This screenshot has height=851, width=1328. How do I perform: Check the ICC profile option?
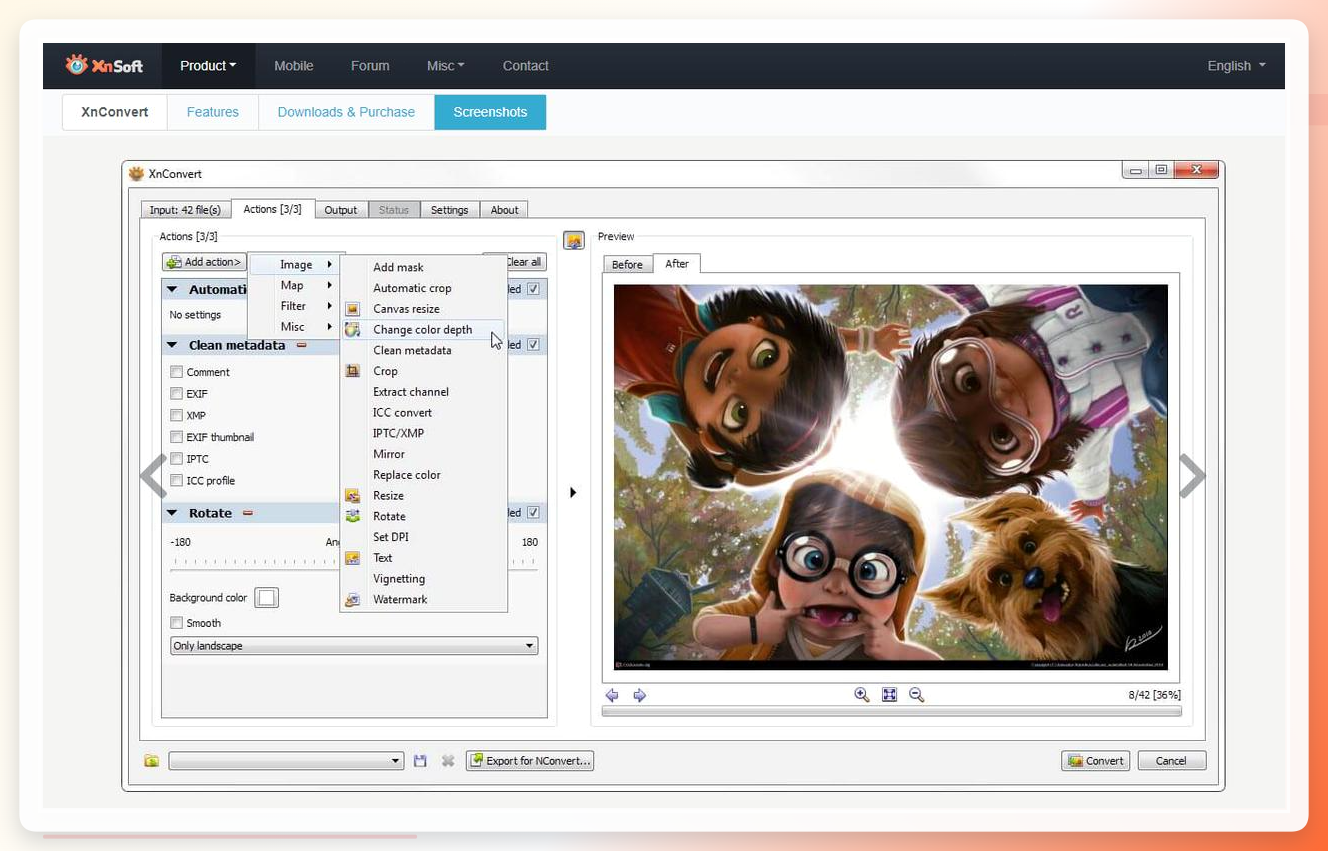[x=176, y=481]
